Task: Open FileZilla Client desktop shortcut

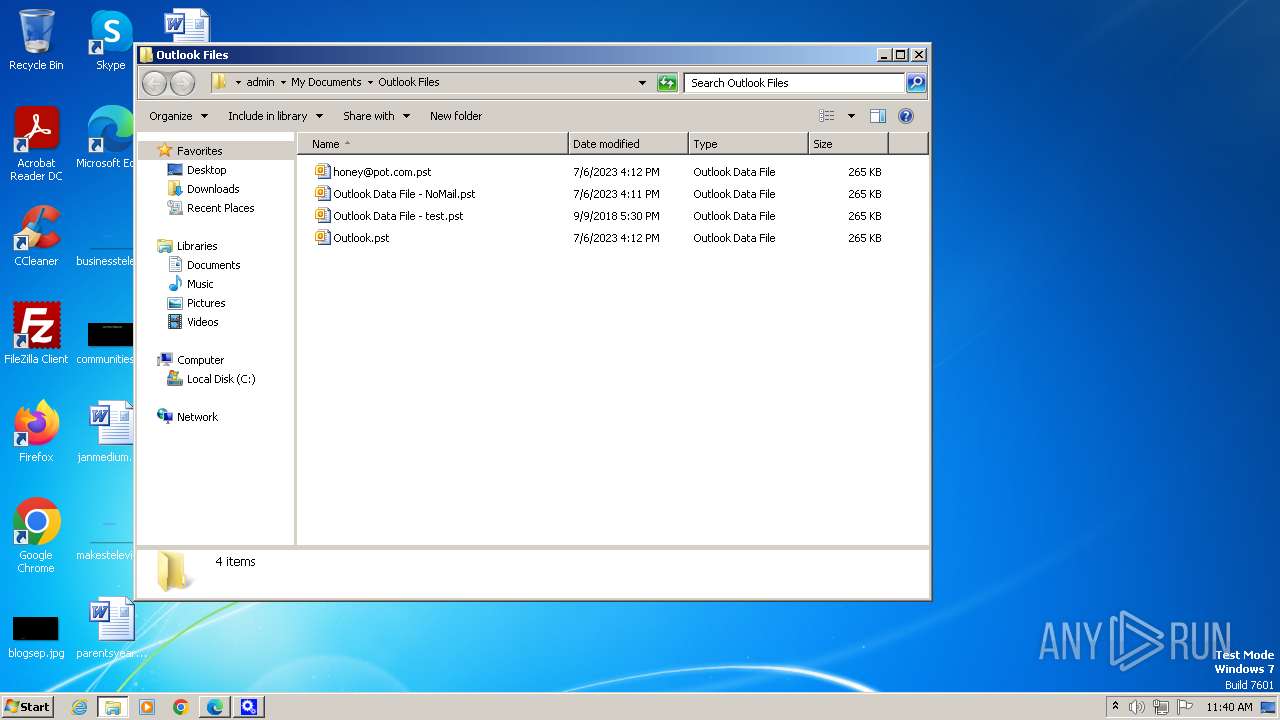Action: tap(36, 334)
